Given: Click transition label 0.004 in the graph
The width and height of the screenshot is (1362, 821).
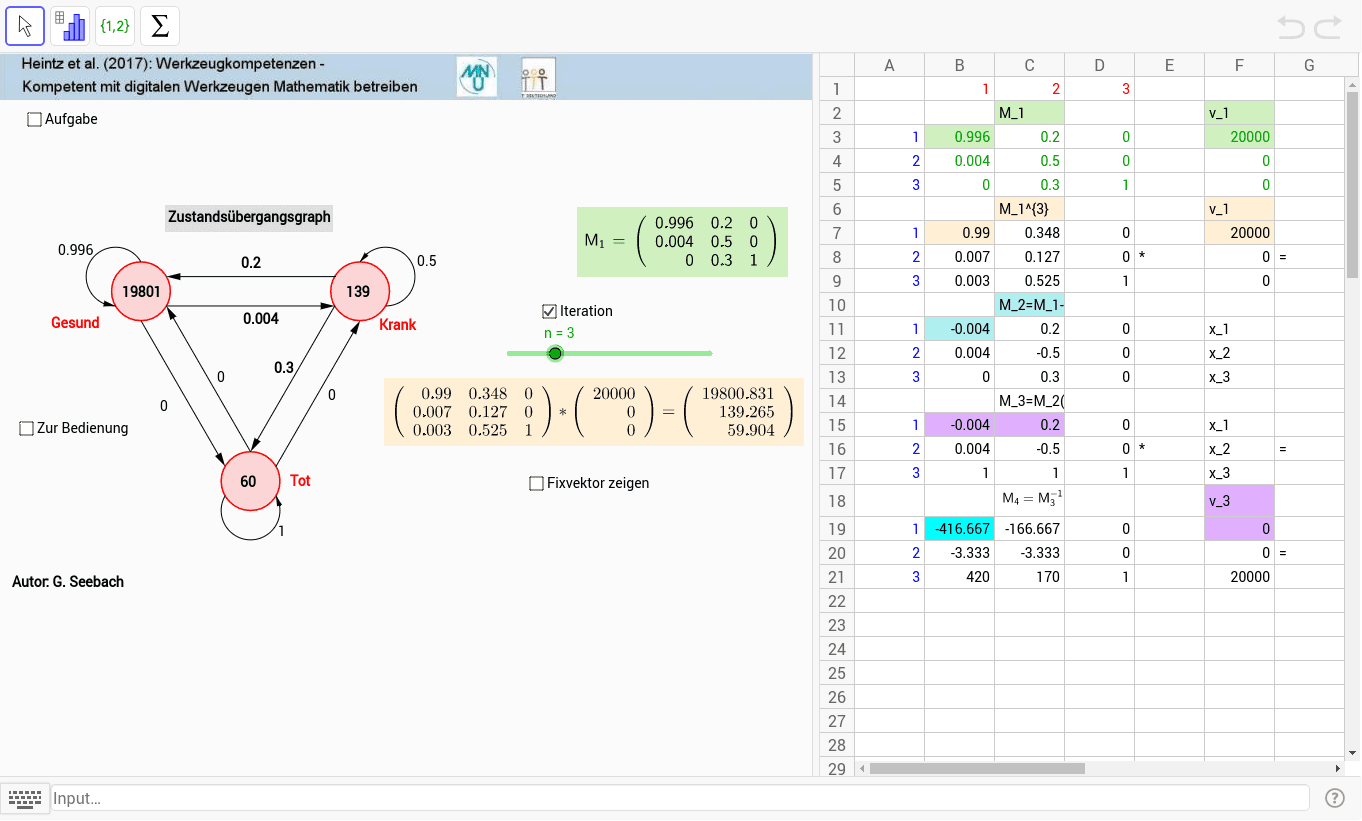Looking at the screenshot, I should (x=261, y=319).
